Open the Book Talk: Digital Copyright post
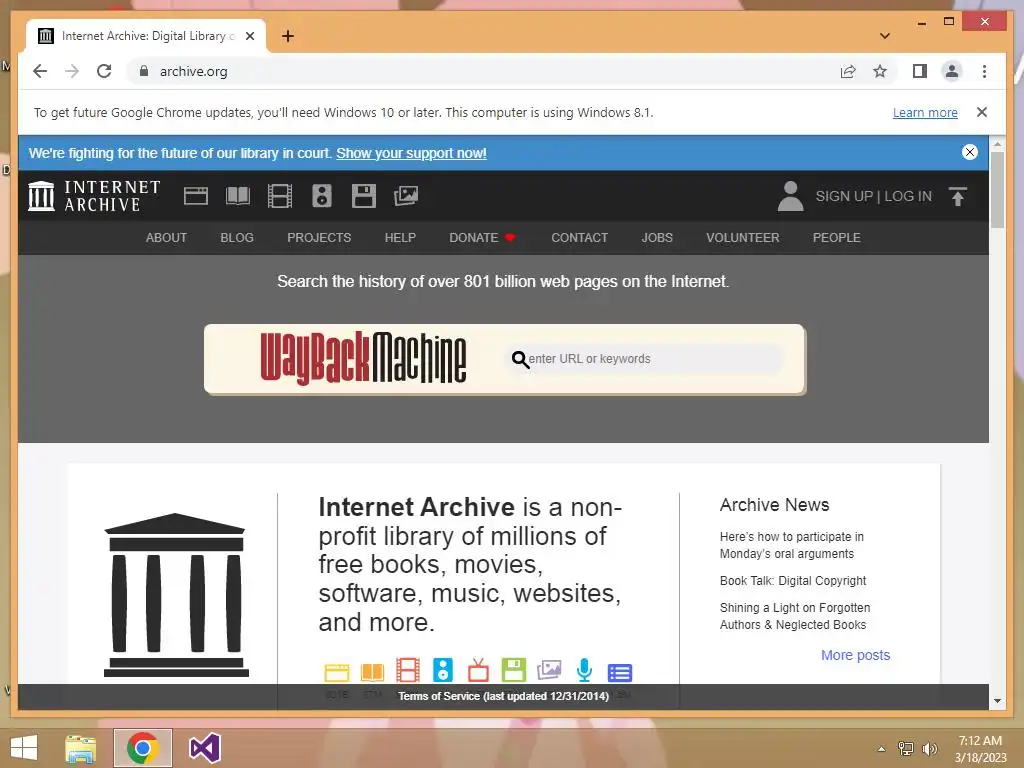The image size is (1024, 768). coord(793,581)
